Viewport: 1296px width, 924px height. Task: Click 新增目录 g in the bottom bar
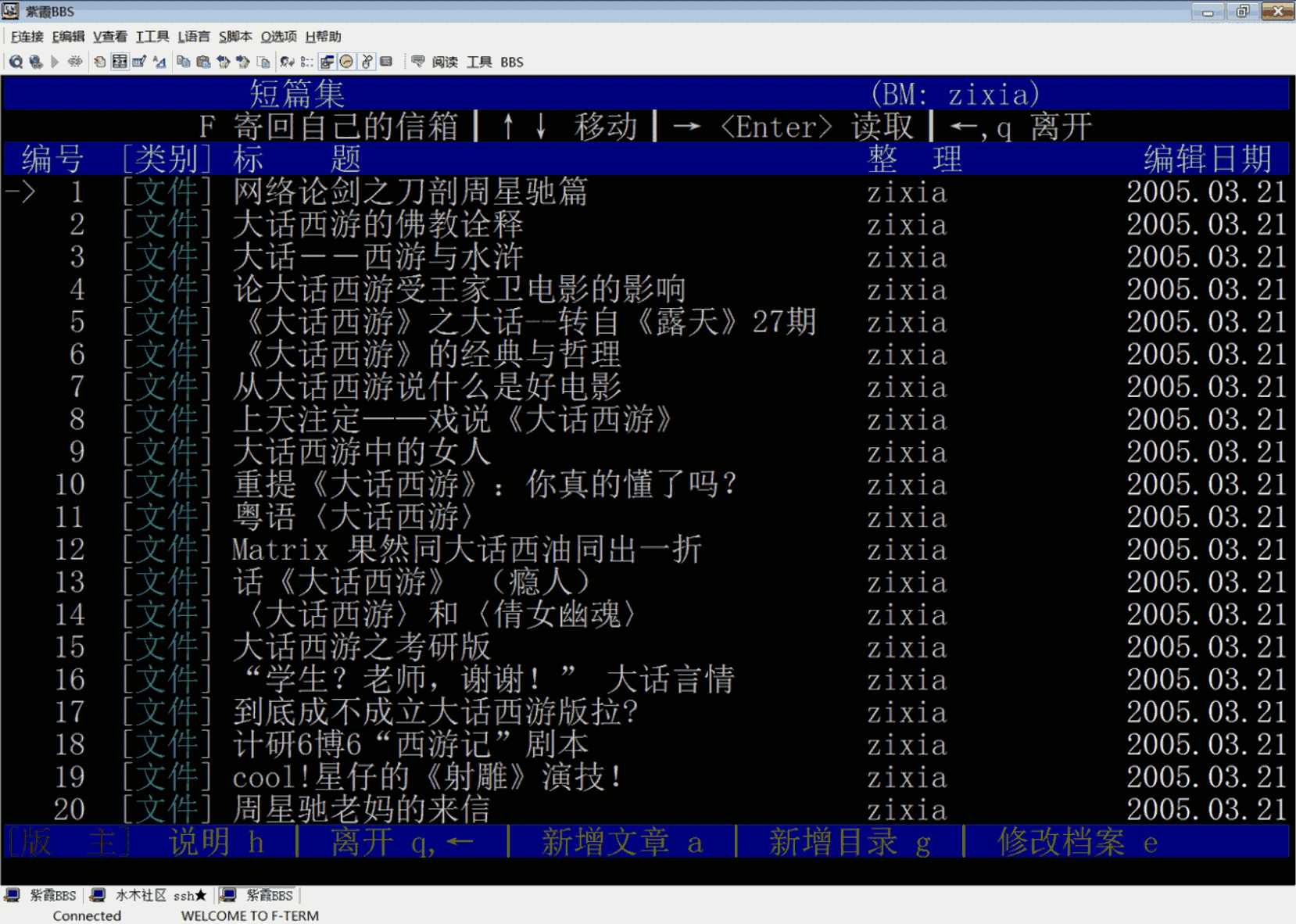850,842
